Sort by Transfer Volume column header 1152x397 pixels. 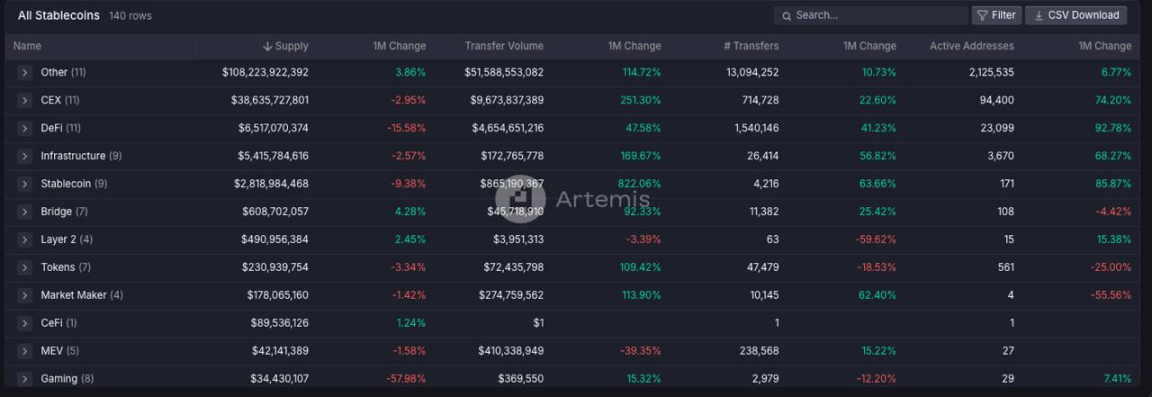[x=504, y=46]
